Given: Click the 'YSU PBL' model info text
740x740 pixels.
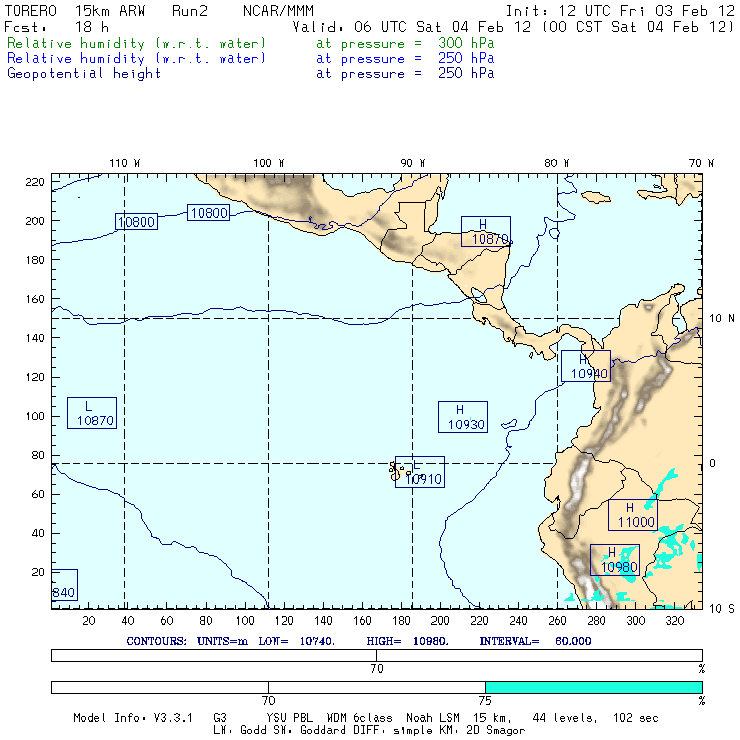Looking at the screenshot, I should tap(289, 718).
